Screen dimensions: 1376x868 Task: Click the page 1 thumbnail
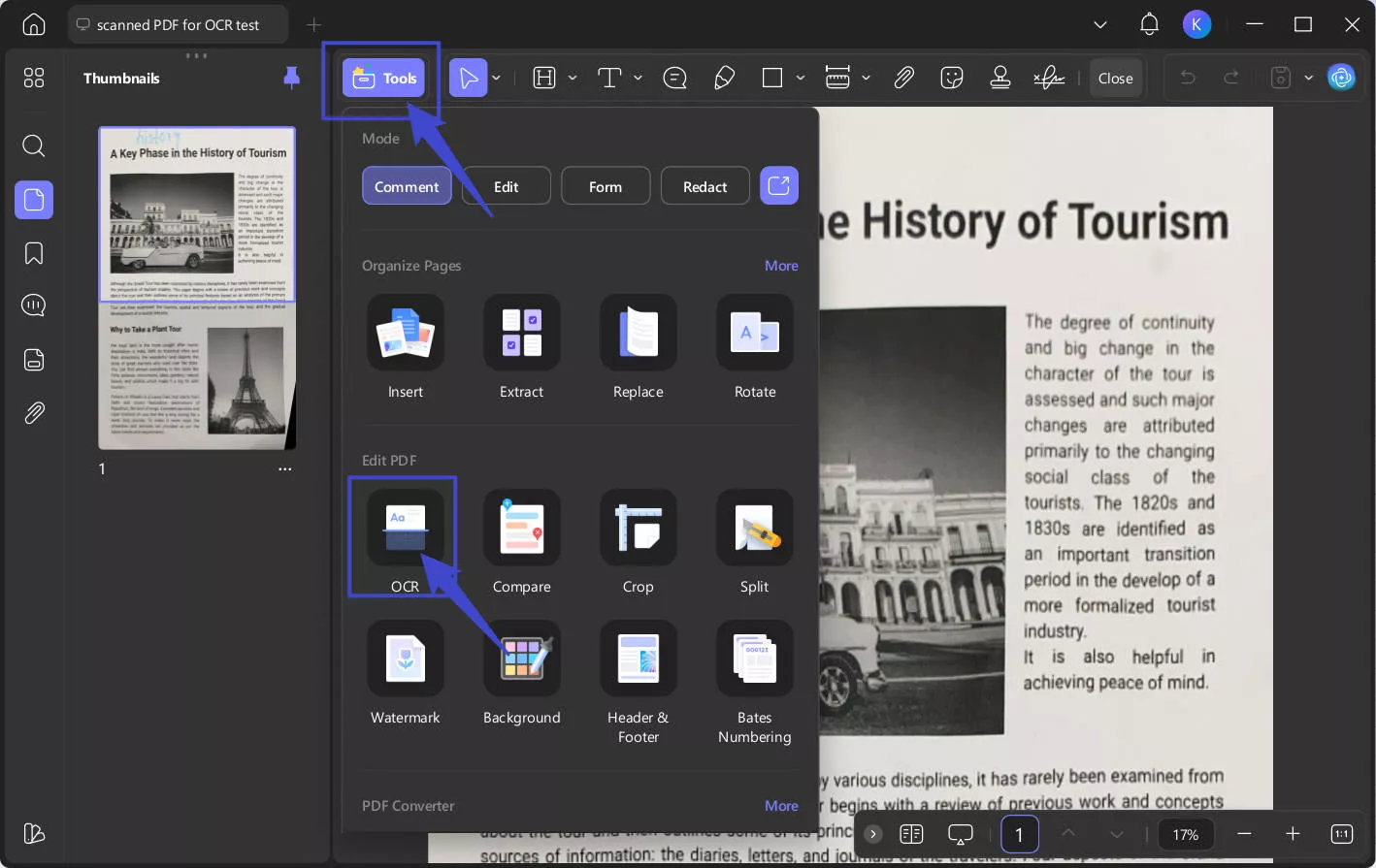click(x=197, y=288)
